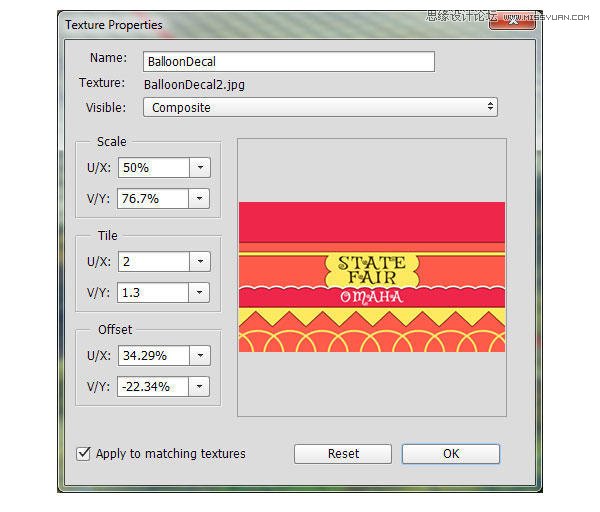Viewport: 600px width, 512px height.
Task: Expand the Tile V/Y dropdown arrow
Action: (x=199, y=293)
